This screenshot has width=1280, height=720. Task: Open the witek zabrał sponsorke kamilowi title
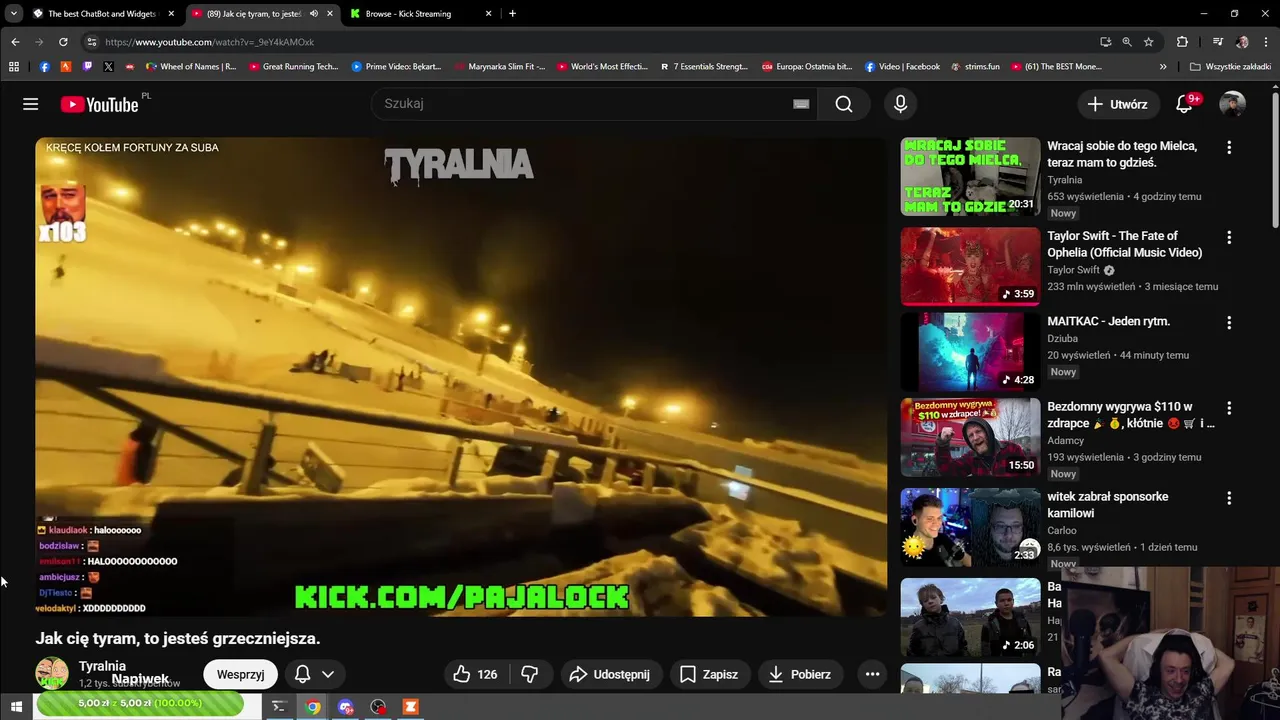coord(1108,505)
